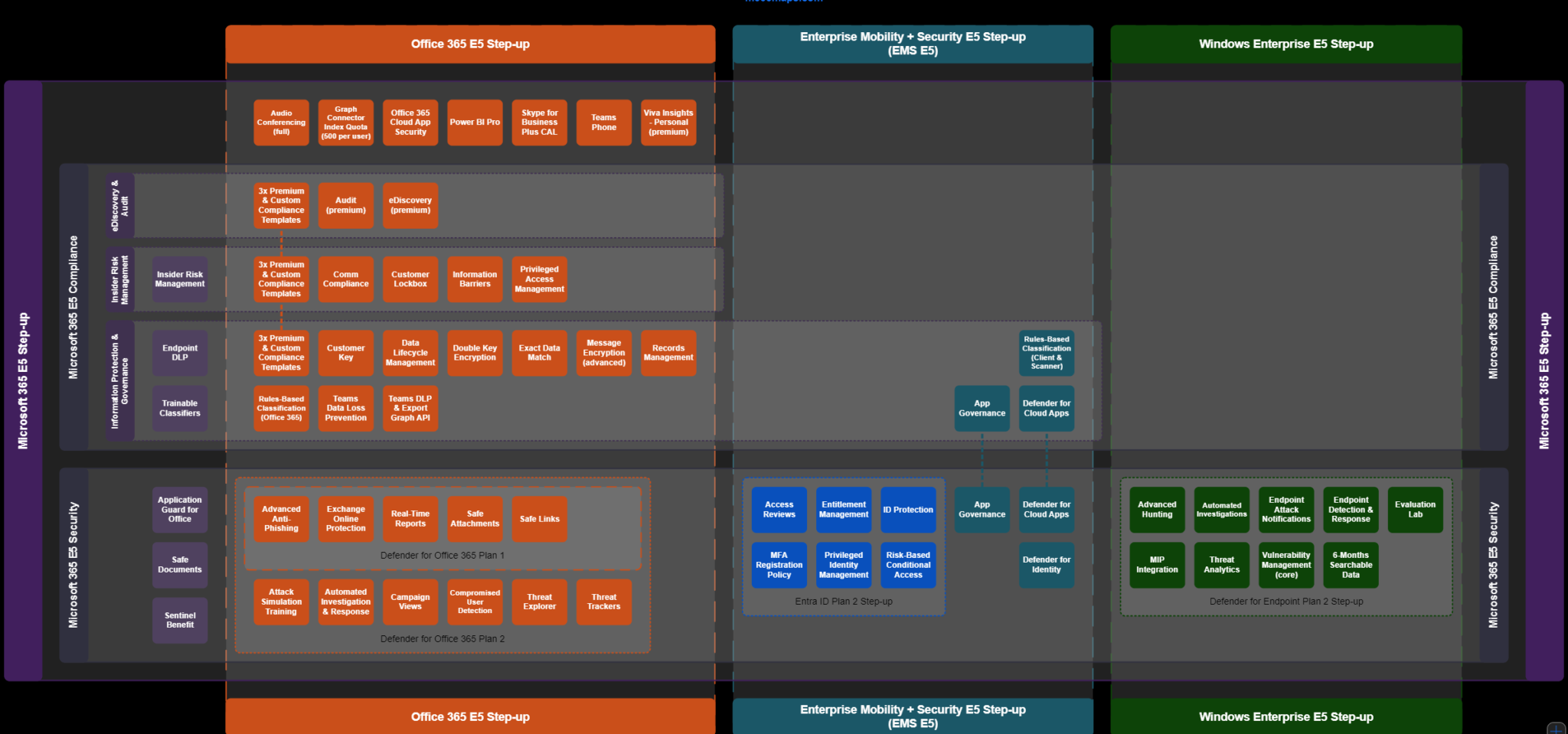Open the Sentinel Benefit tile

[180, 620]
